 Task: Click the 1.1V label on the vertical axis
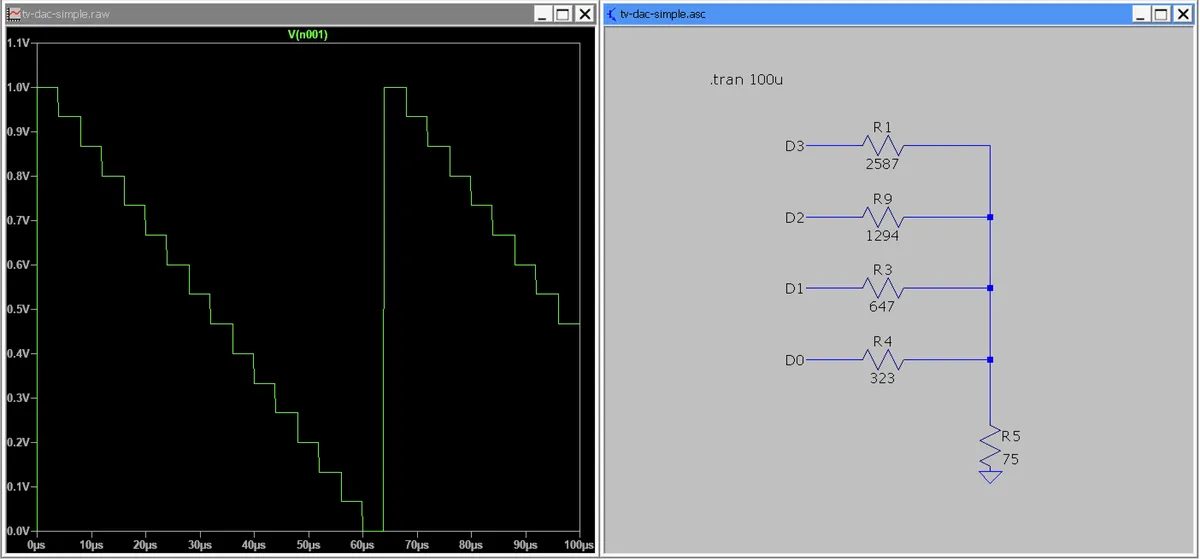(18, 43)
